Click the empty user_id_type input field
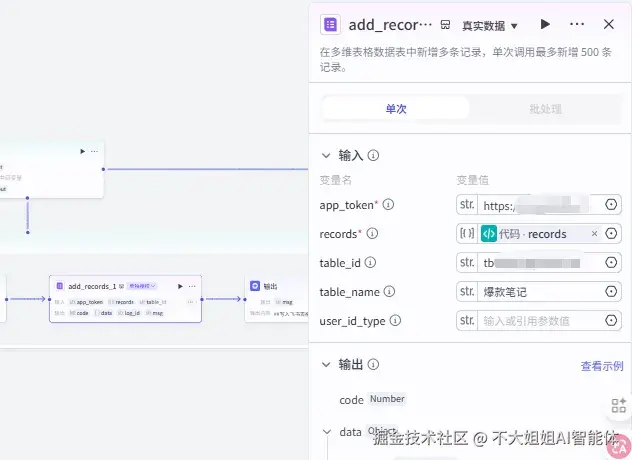Image resolution: width=632 pixels, height=460 pixels. click(x=539, y=321)
